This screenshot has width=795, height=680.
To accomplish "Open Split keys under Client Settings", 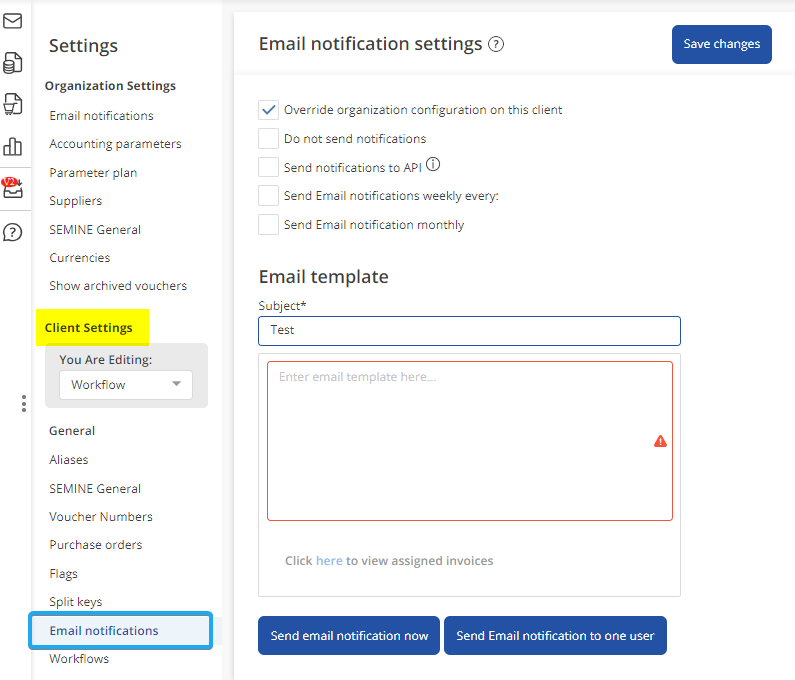I will [76, 602].
